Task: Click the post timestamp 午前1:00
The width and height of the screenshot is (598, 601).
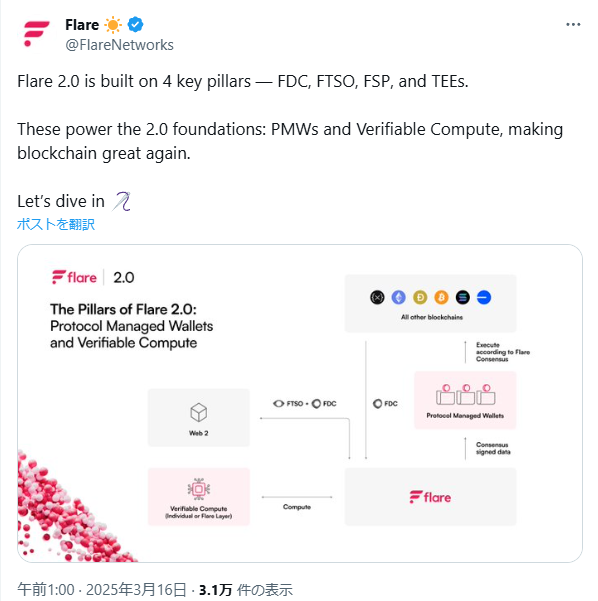Action: point(46,590)
